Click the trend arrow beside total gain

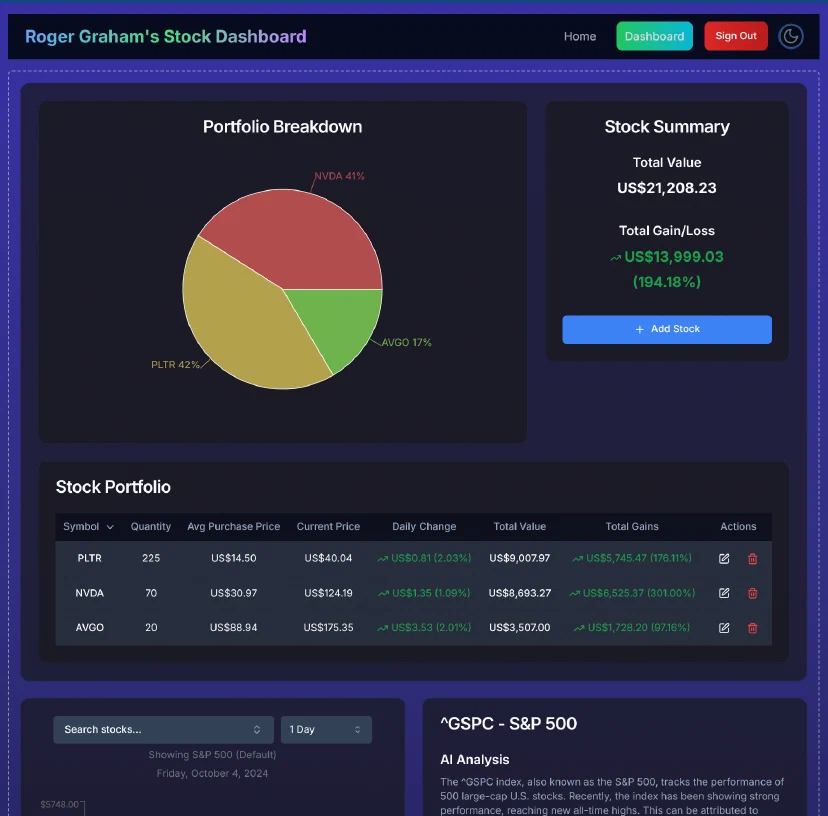615,258
